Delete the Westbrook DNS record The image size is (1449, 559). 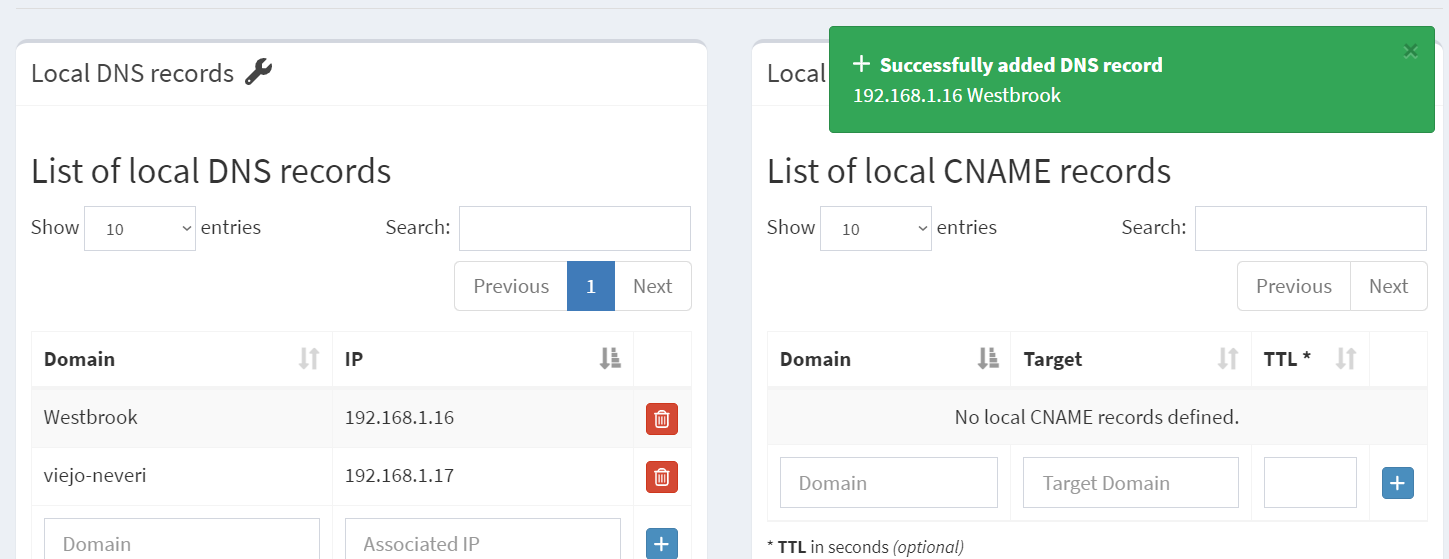(x=661, y=419)
